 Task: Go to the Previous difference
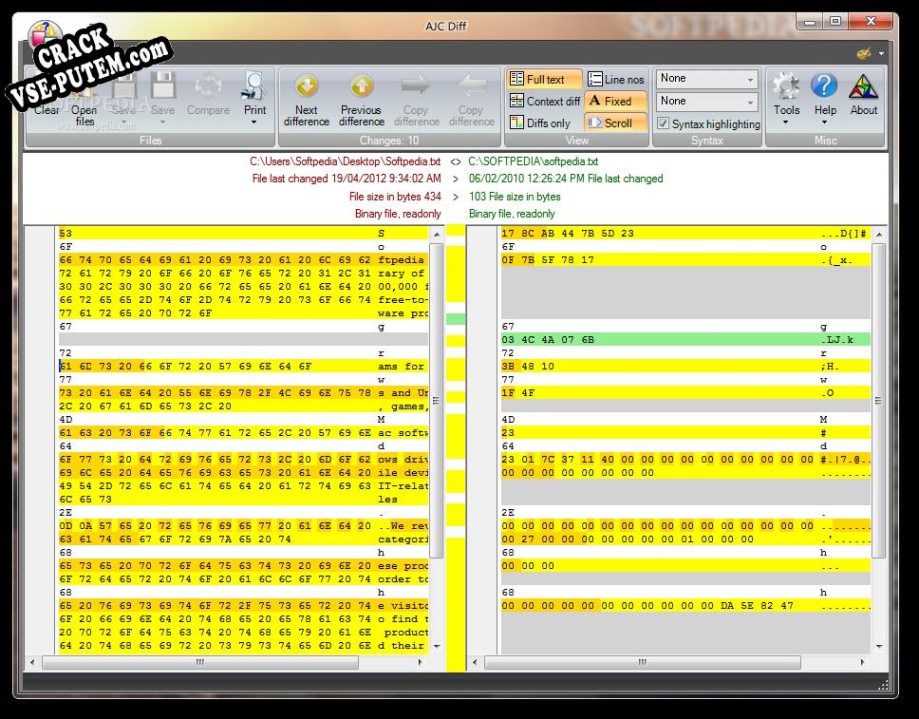pyautogui.click(x=361, y=88)
